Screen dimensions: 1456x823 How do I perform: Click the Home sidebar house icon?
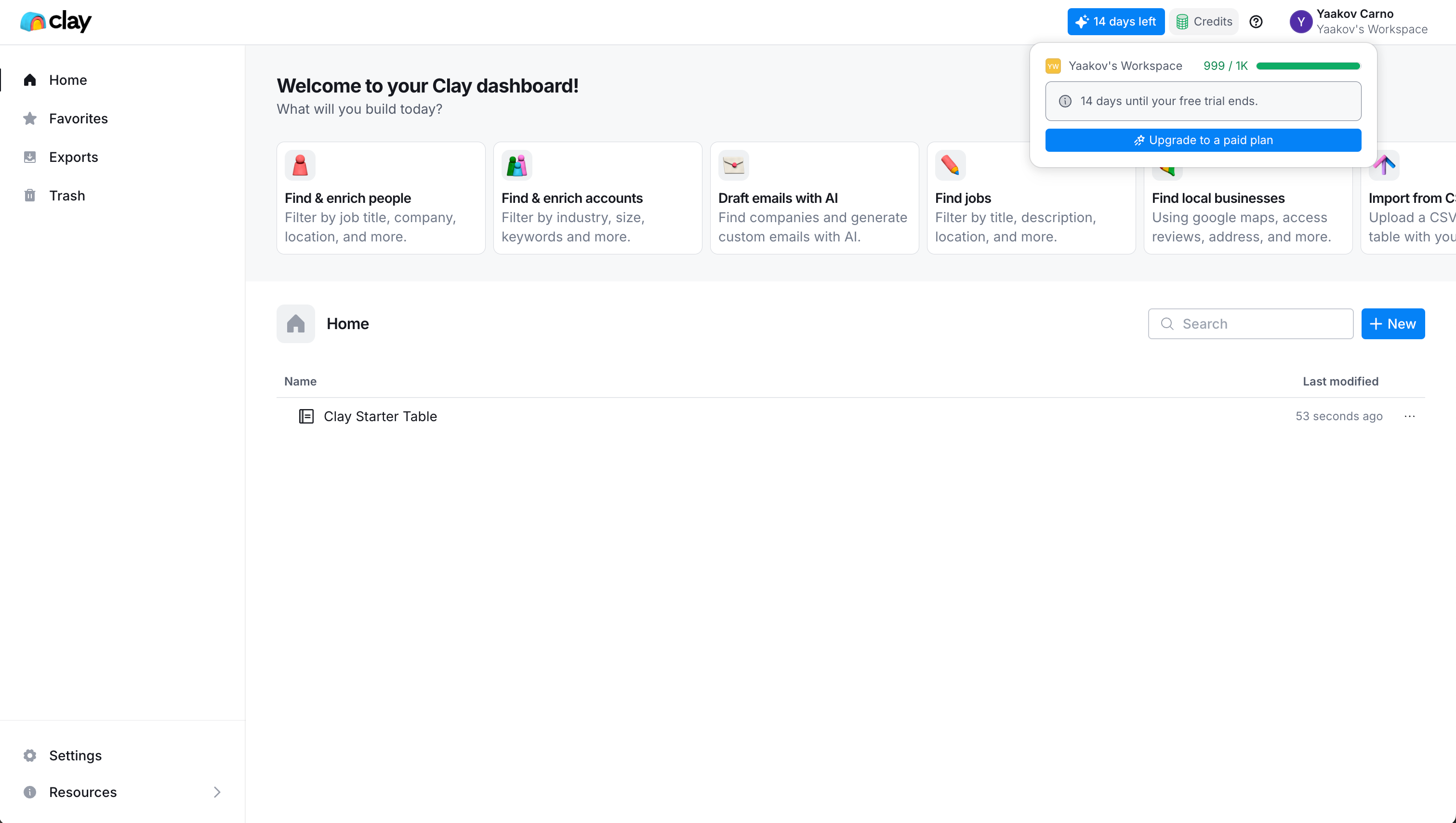[x=30, y=80]
